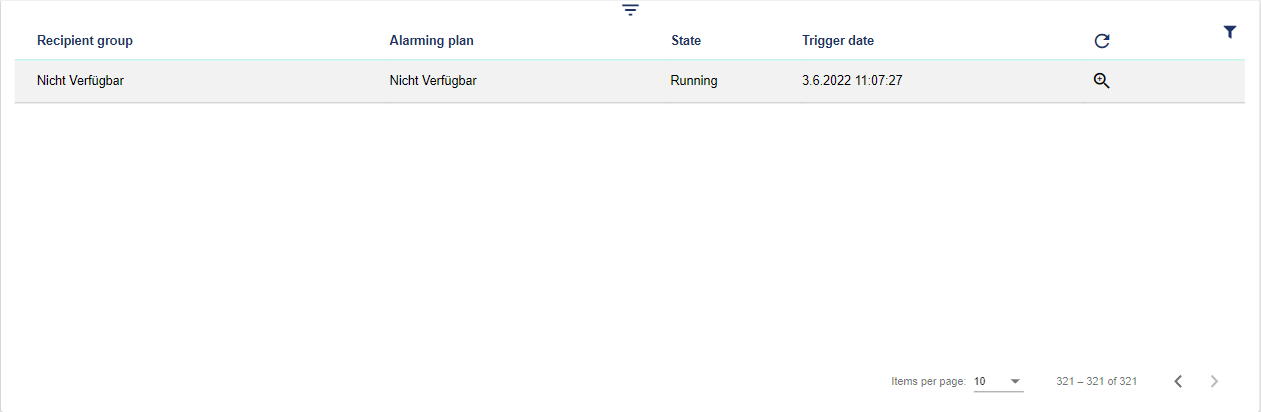
Task: Open the funnel filter in the top-right corner
Action: pos(1230,33)
